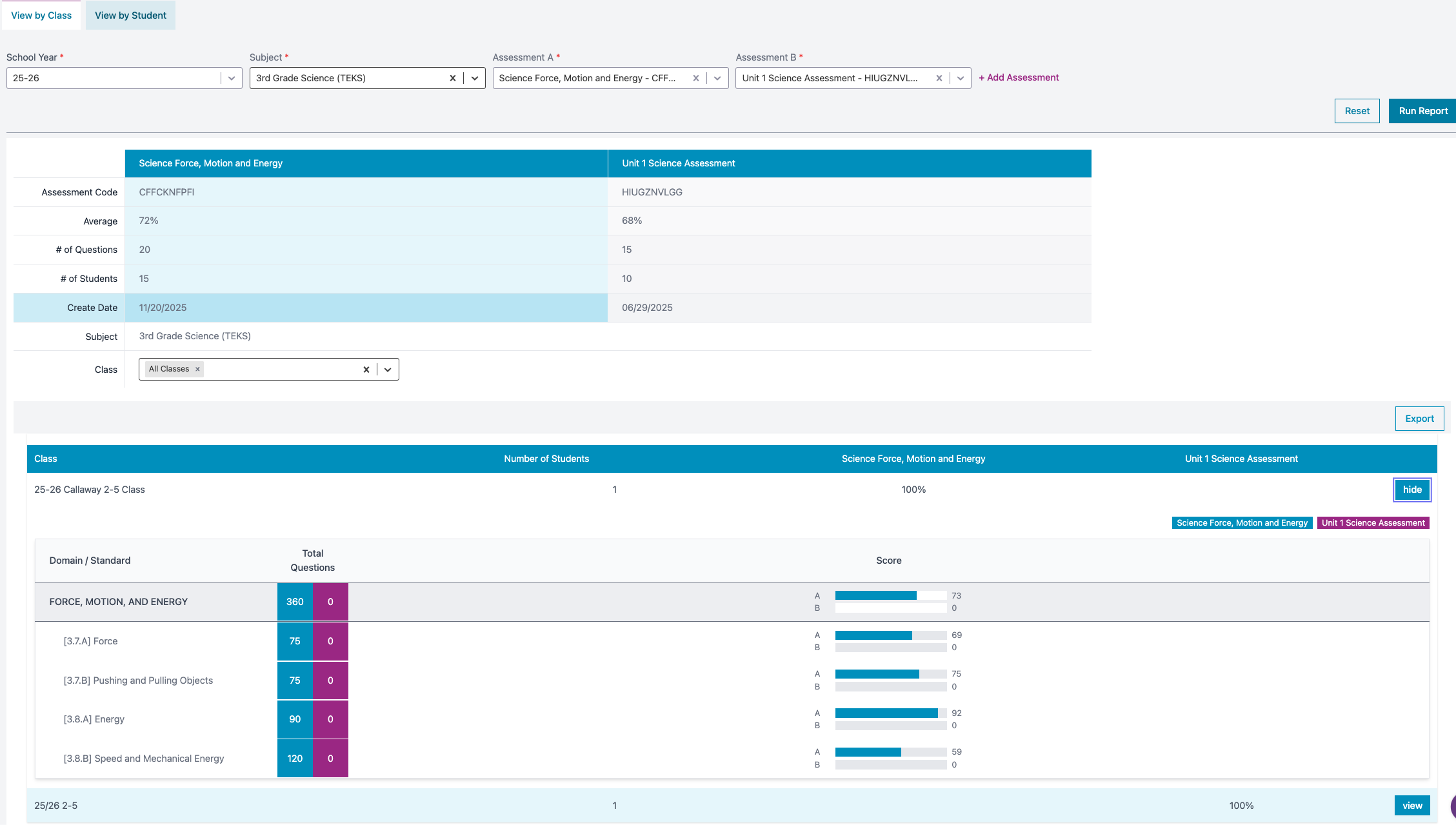Viewport: 1456px width, 825px height.
Task: Open the Assessment B dropdown arrow
Action: click(961, 78)
